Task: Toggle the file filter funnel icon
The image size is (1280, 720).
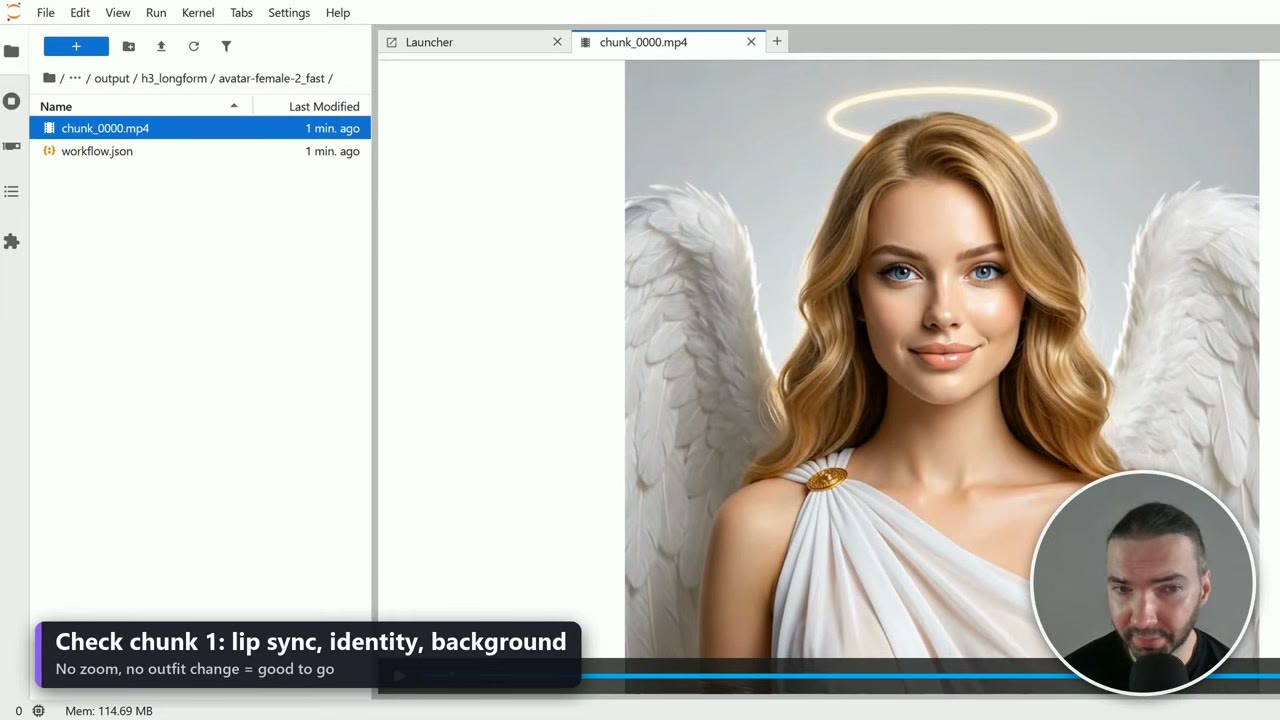Action: tap(226, 46)
